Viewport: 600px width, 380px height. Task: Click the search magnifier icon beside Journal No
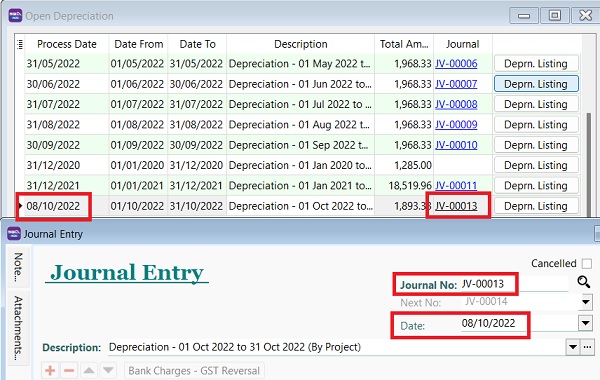click(584, 282)
